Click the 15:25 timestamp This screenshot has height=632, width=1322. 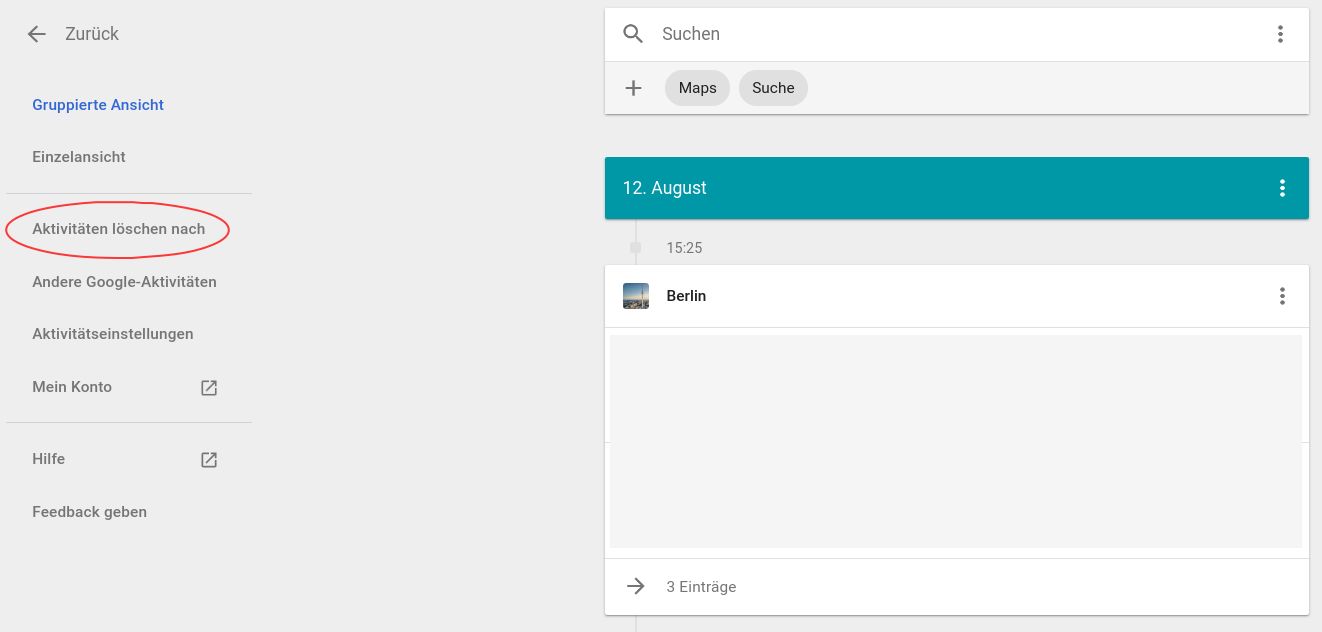click(685, 248)
